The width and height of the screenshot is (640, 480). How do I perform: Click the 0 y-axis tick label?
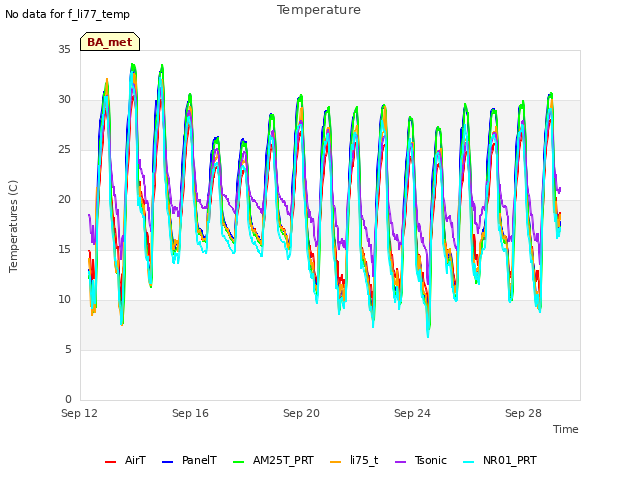pos(68,400)
